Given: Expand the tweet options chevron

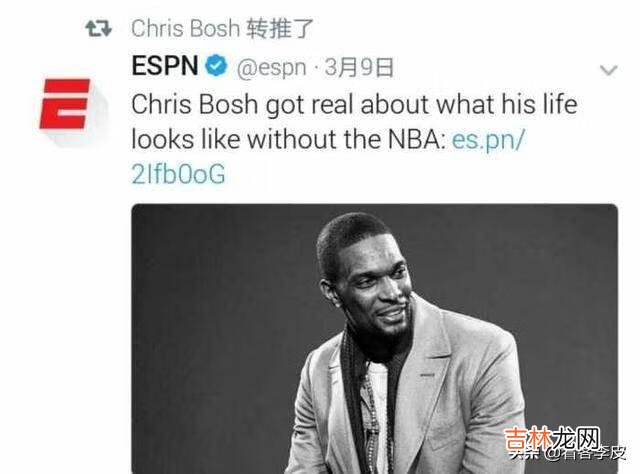Looking at the screenshot, I should coord(609,70).
